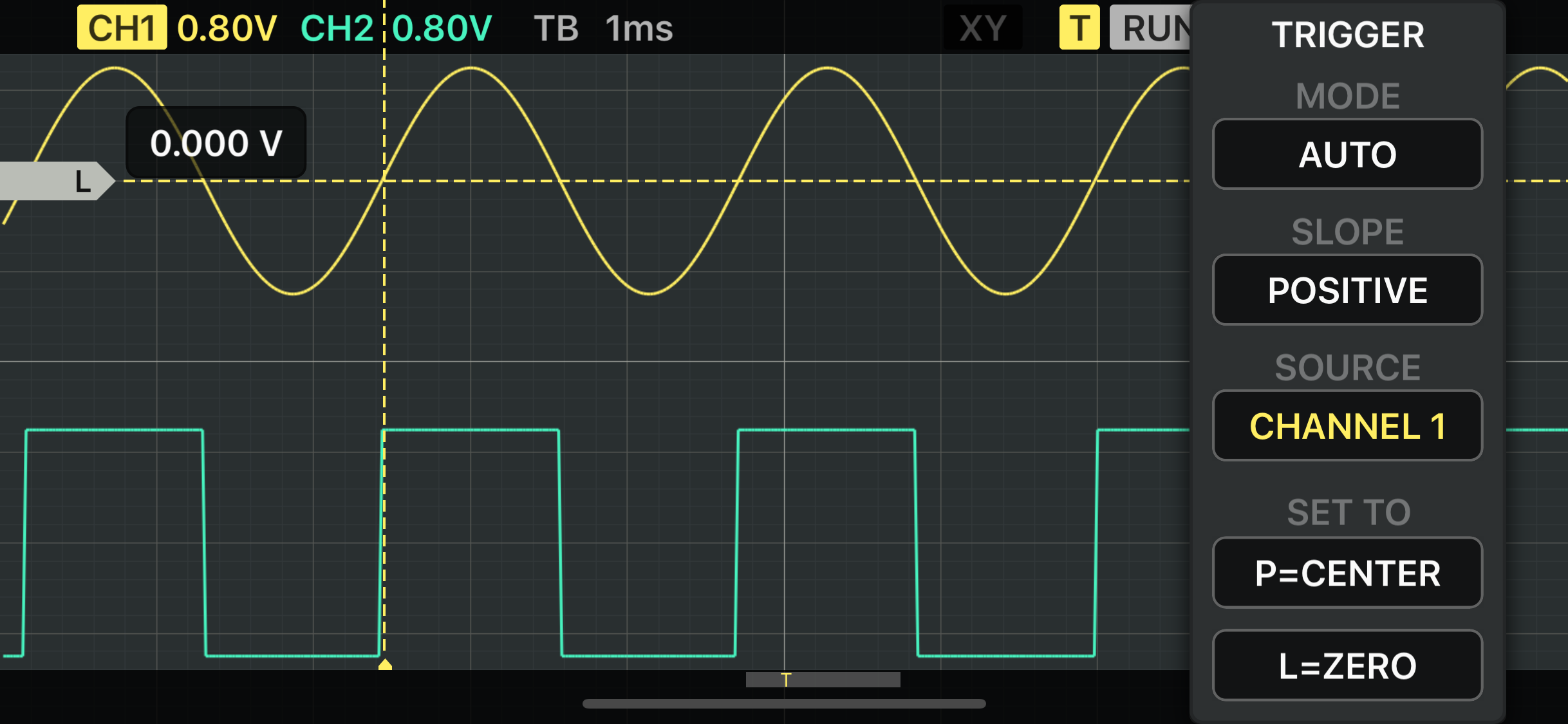Open the TRIGGER panel header
The height and width of the screenshot is (724, 1568).
(1347, 34)
